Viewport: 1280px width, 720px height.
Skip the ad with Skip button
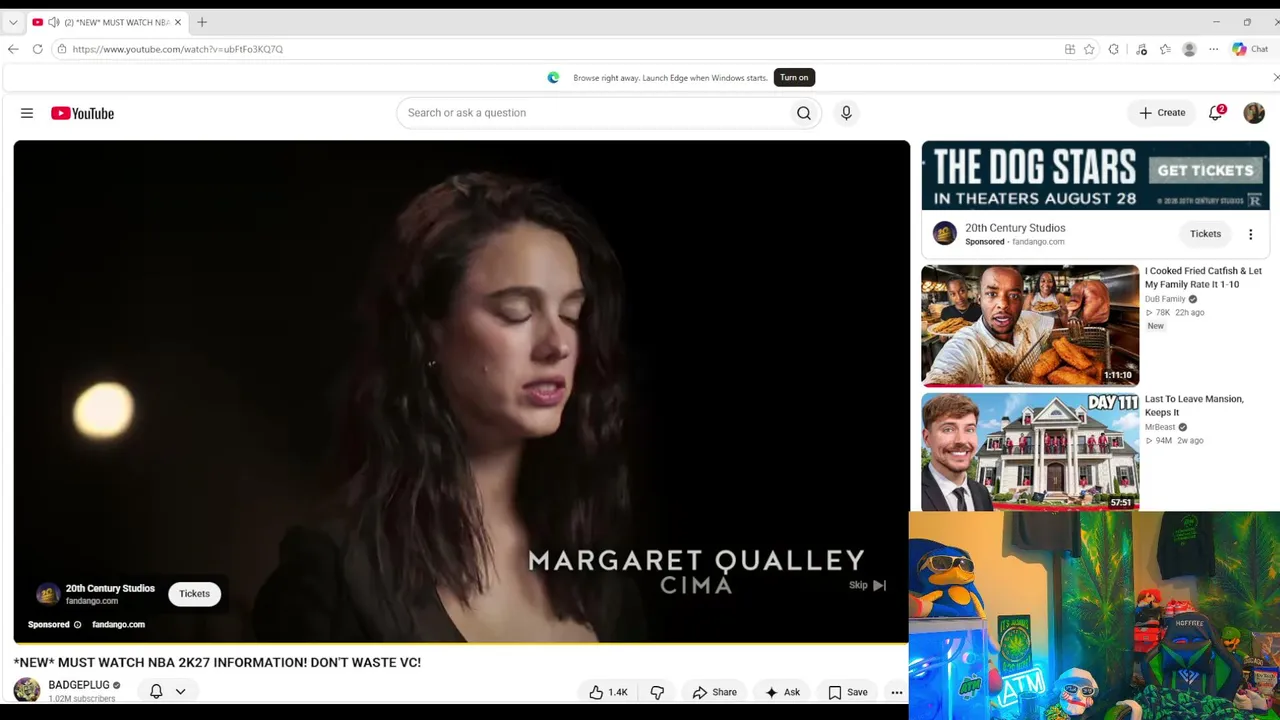pos(868,585)
